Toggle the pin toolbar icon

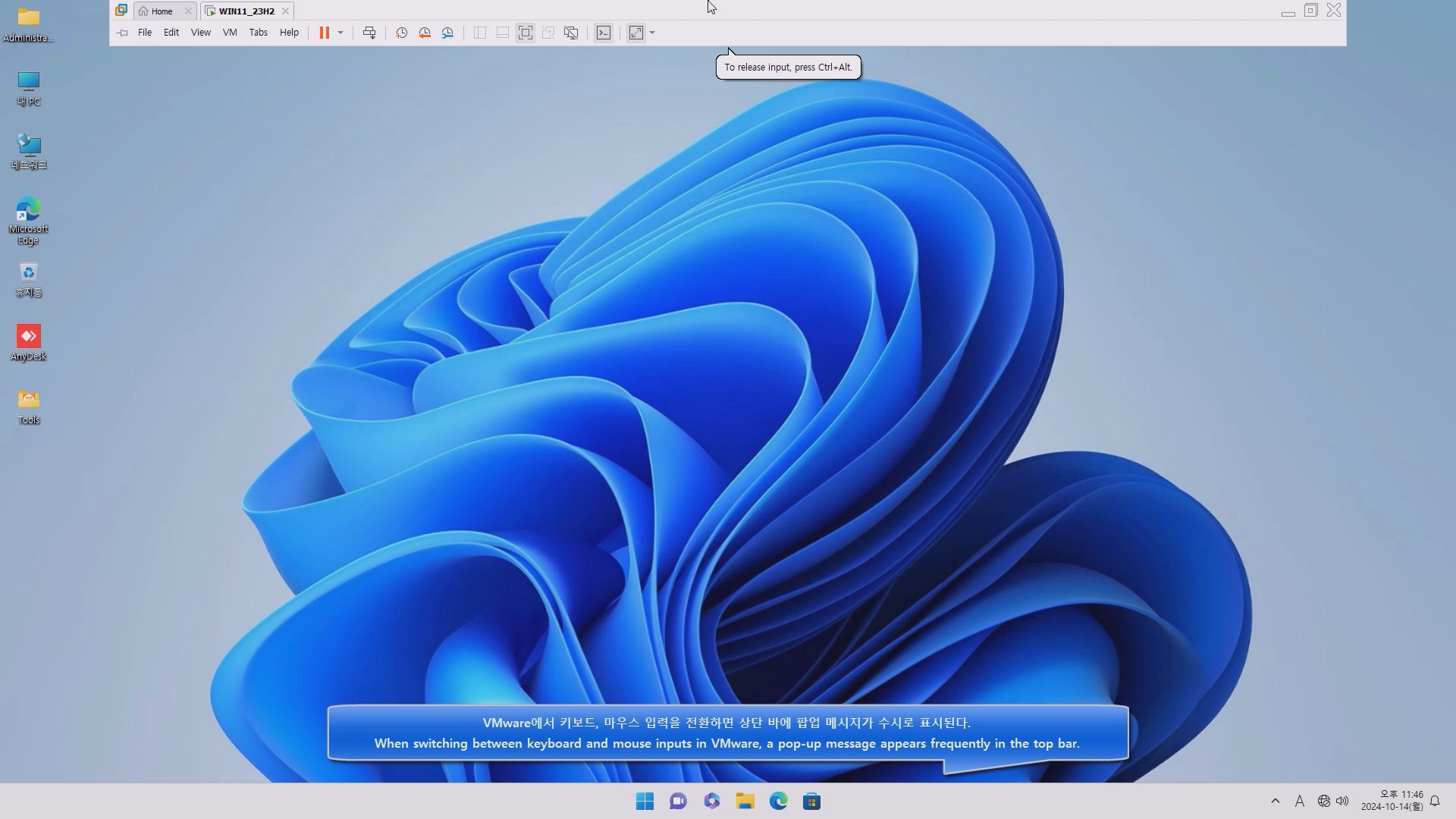tap(122, 33)
